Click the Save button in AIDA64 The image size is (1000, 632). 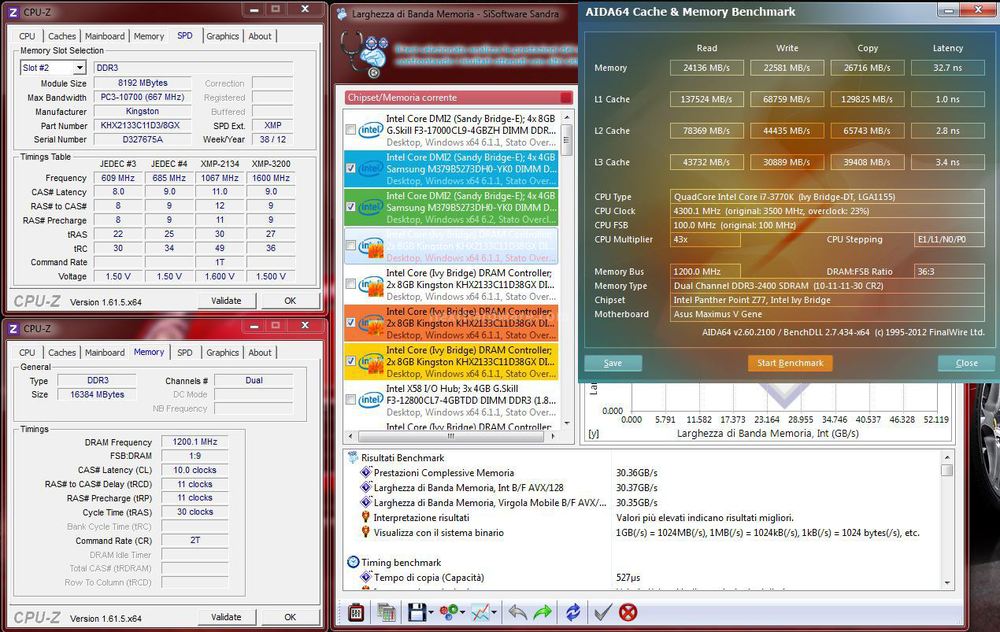coord(613,363)
